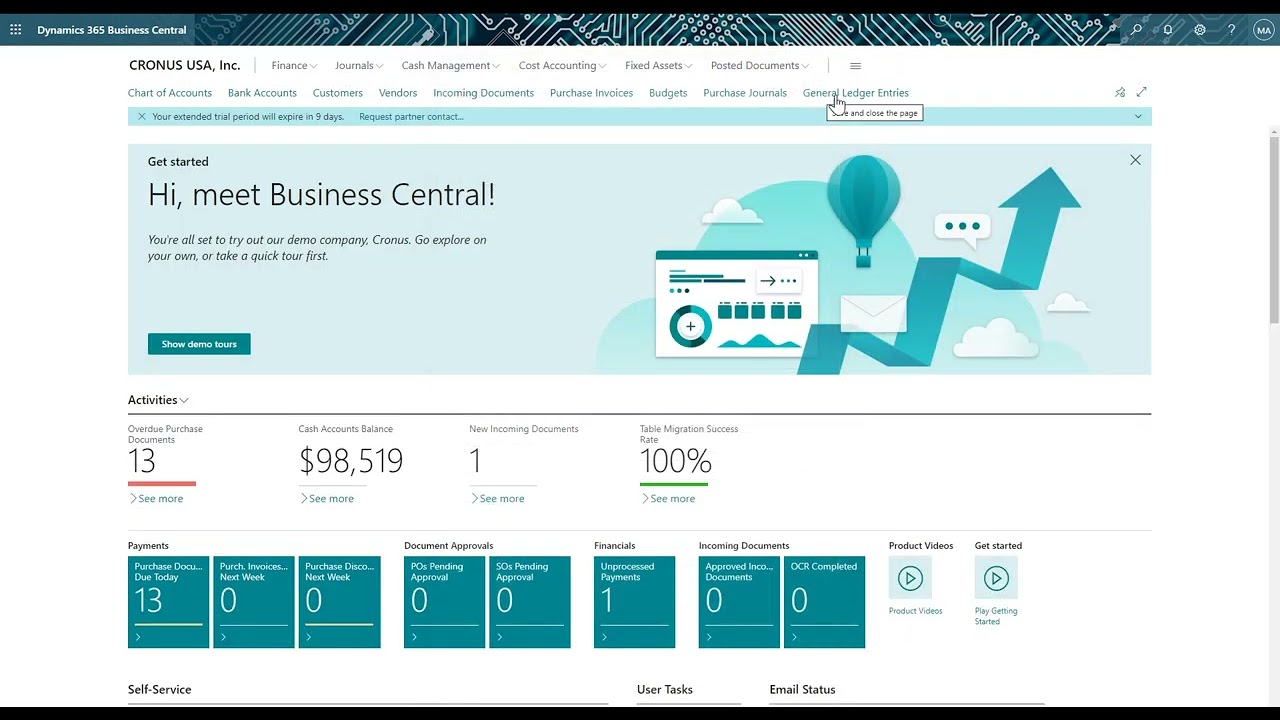Play the Product Videos tile

point(910,578)
